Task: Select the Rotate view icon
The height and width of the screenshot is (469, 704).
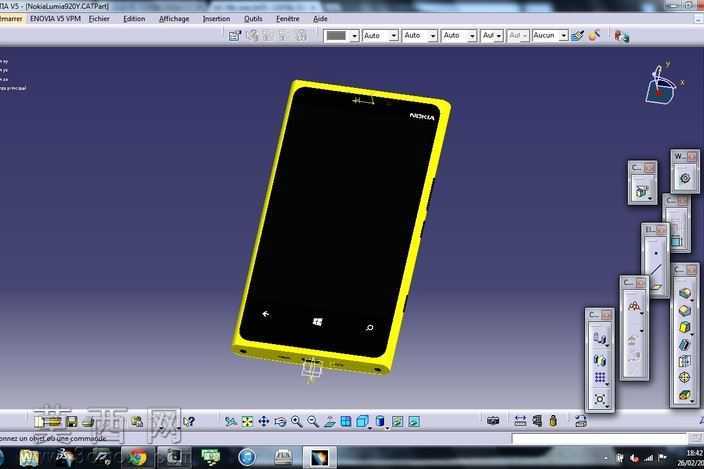Action: [x=280, y=421]
